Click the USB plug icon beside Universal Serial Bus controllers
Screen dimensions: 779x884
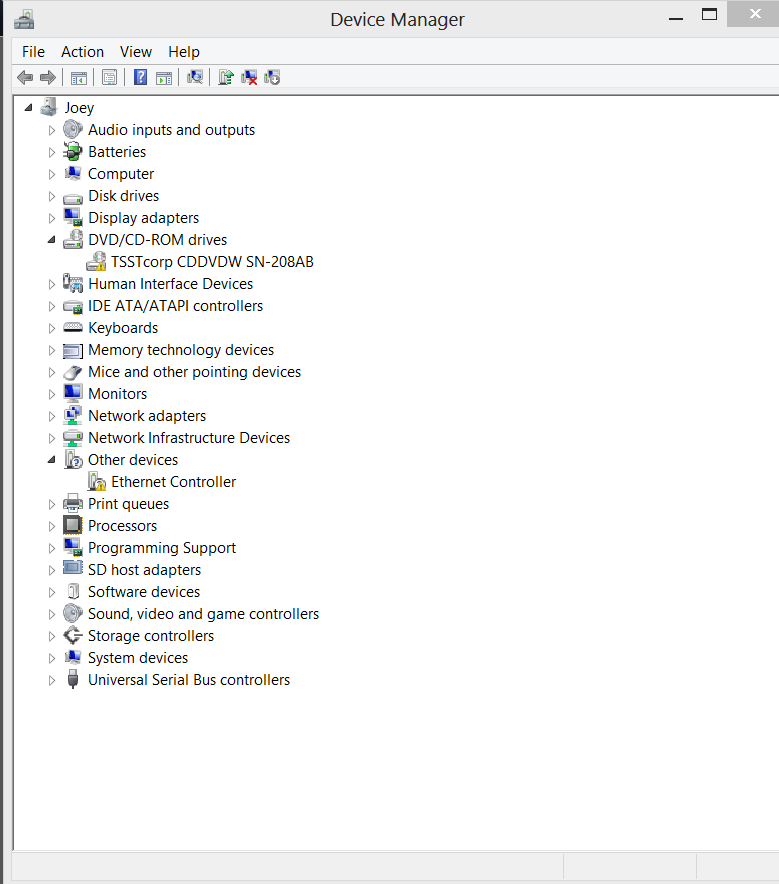(x=73, y=679)
